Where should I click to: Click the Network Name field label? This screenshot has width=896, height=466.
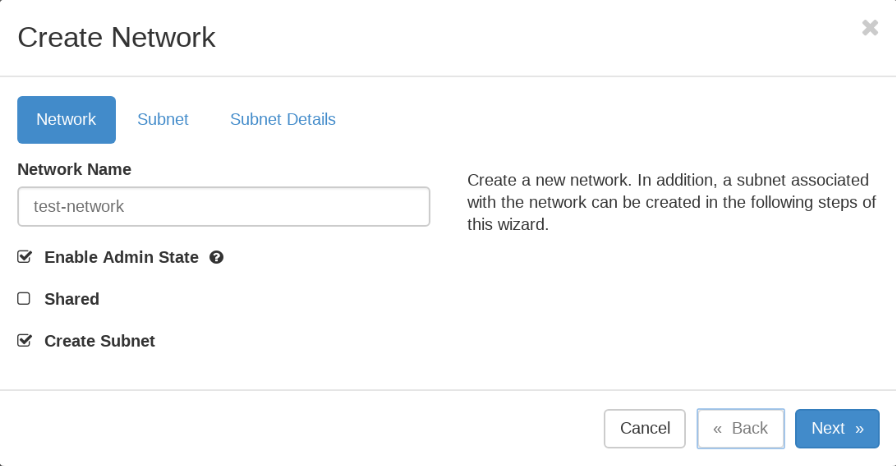(74, 169)
